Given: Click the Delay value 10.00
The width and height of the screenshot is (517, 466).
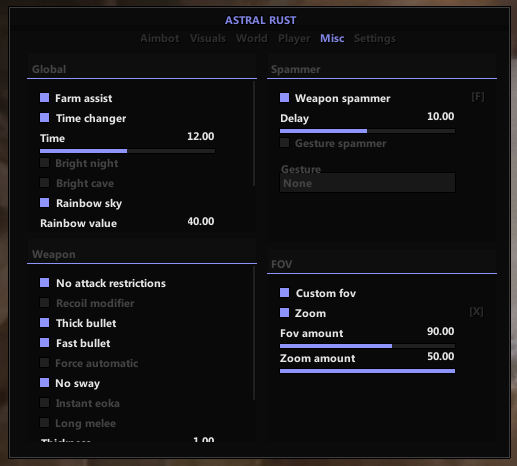Looking at the screenshot, I should [x=441, y=116].
